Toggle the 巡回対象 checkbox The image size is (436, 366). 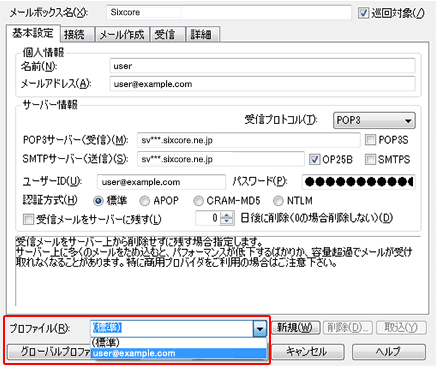(363, 13)
